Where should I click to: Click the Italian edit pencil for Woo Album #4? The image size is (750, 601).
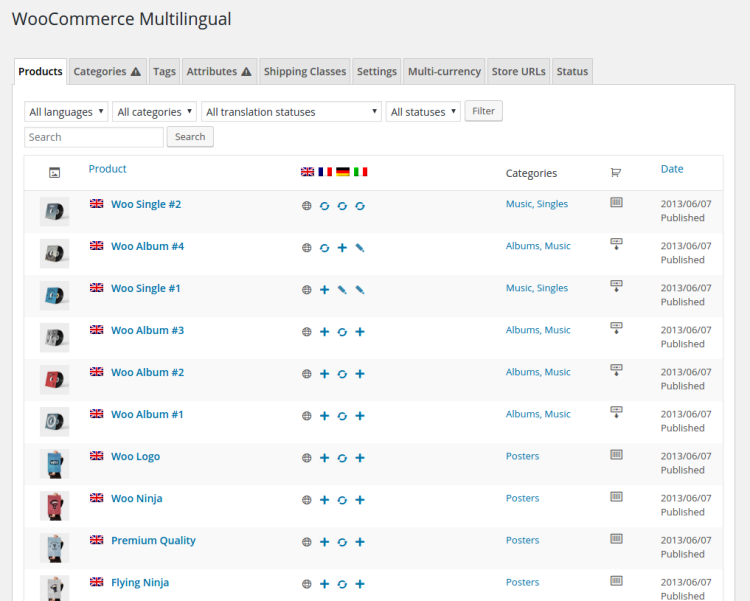tap(360, 247)
